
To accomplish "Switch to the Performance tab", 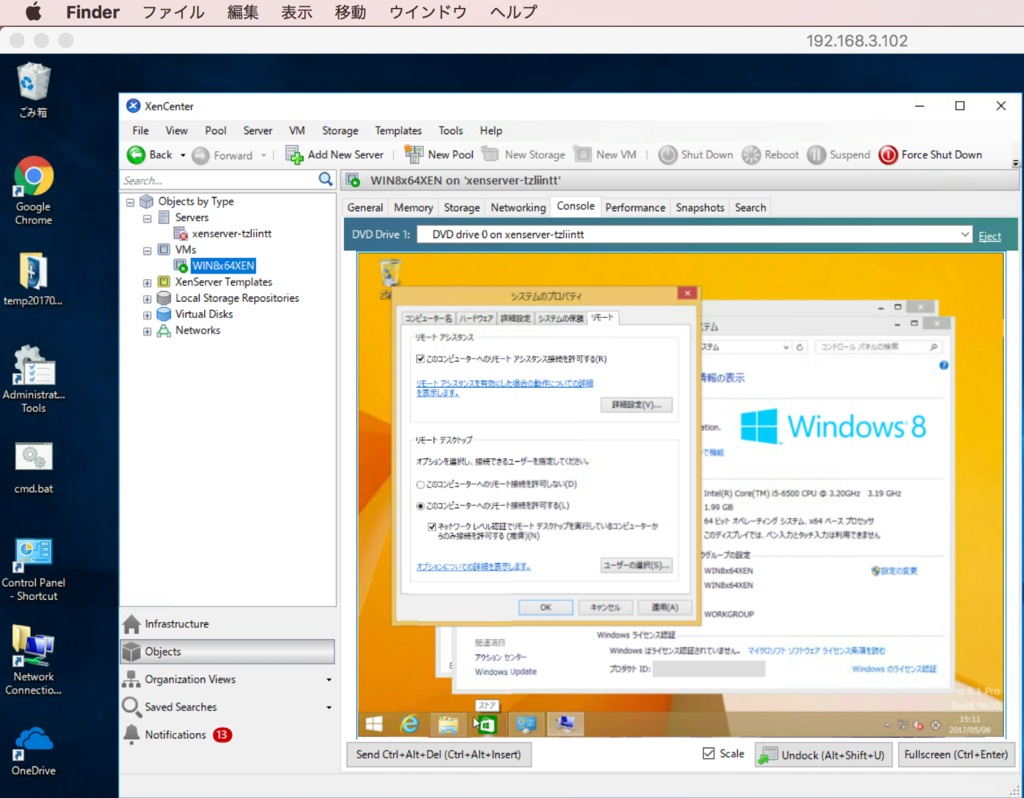I will (635, 207).
